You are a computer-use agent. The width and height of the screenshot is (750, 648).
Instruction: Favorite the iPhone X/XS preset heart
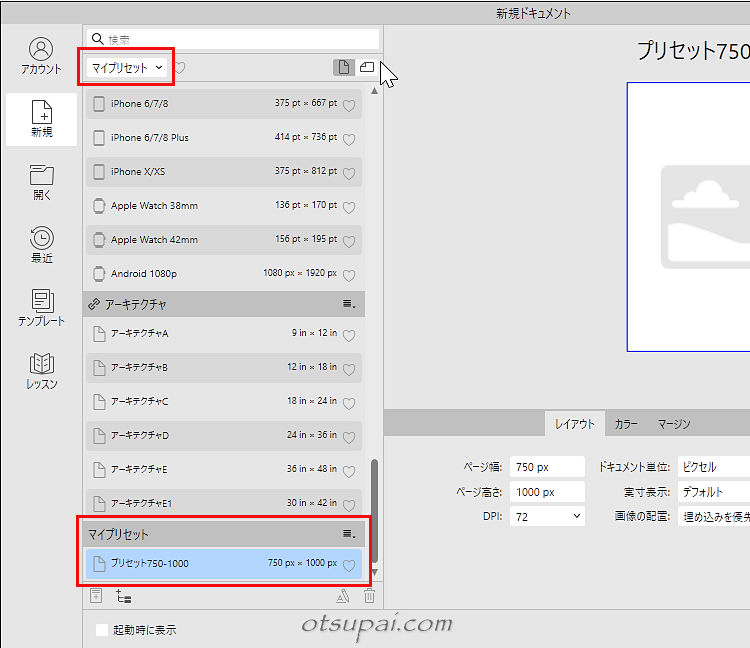coord(349,173)
